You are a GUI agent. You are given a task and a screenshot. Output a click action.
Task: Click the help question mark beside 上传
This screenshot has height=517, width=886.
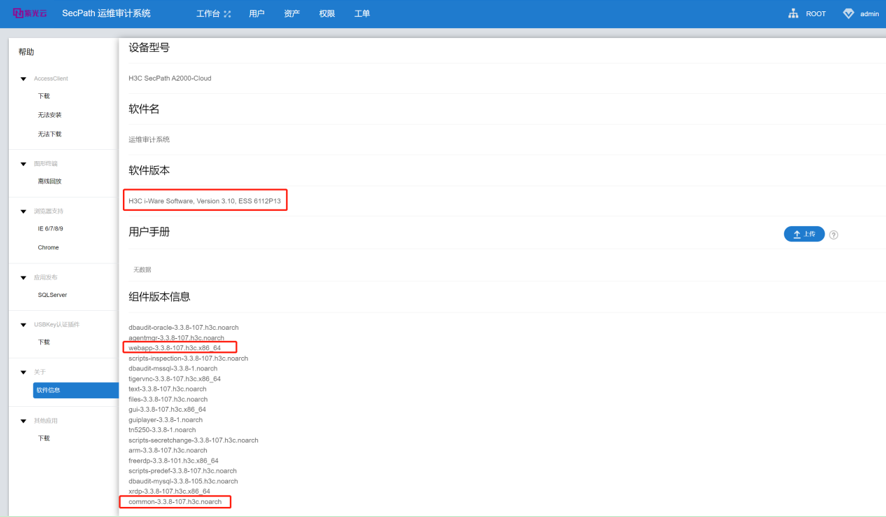point(833,234)
